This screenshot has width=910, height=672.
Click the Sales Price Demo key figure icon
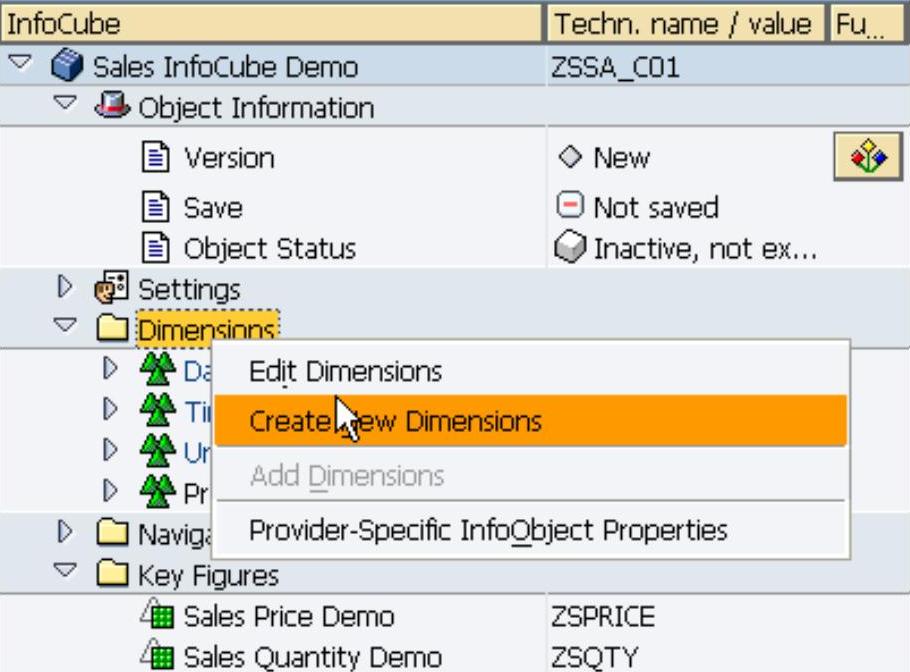point(158,616)
